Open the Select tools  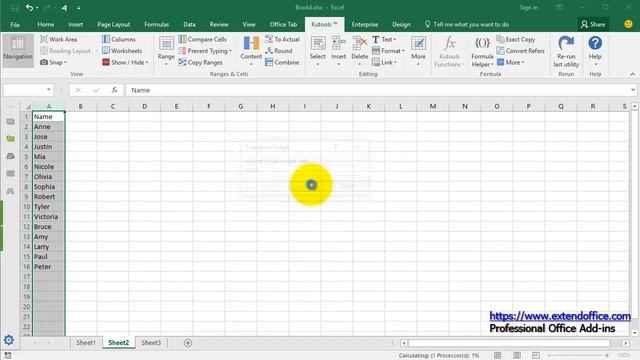[318, 51]
